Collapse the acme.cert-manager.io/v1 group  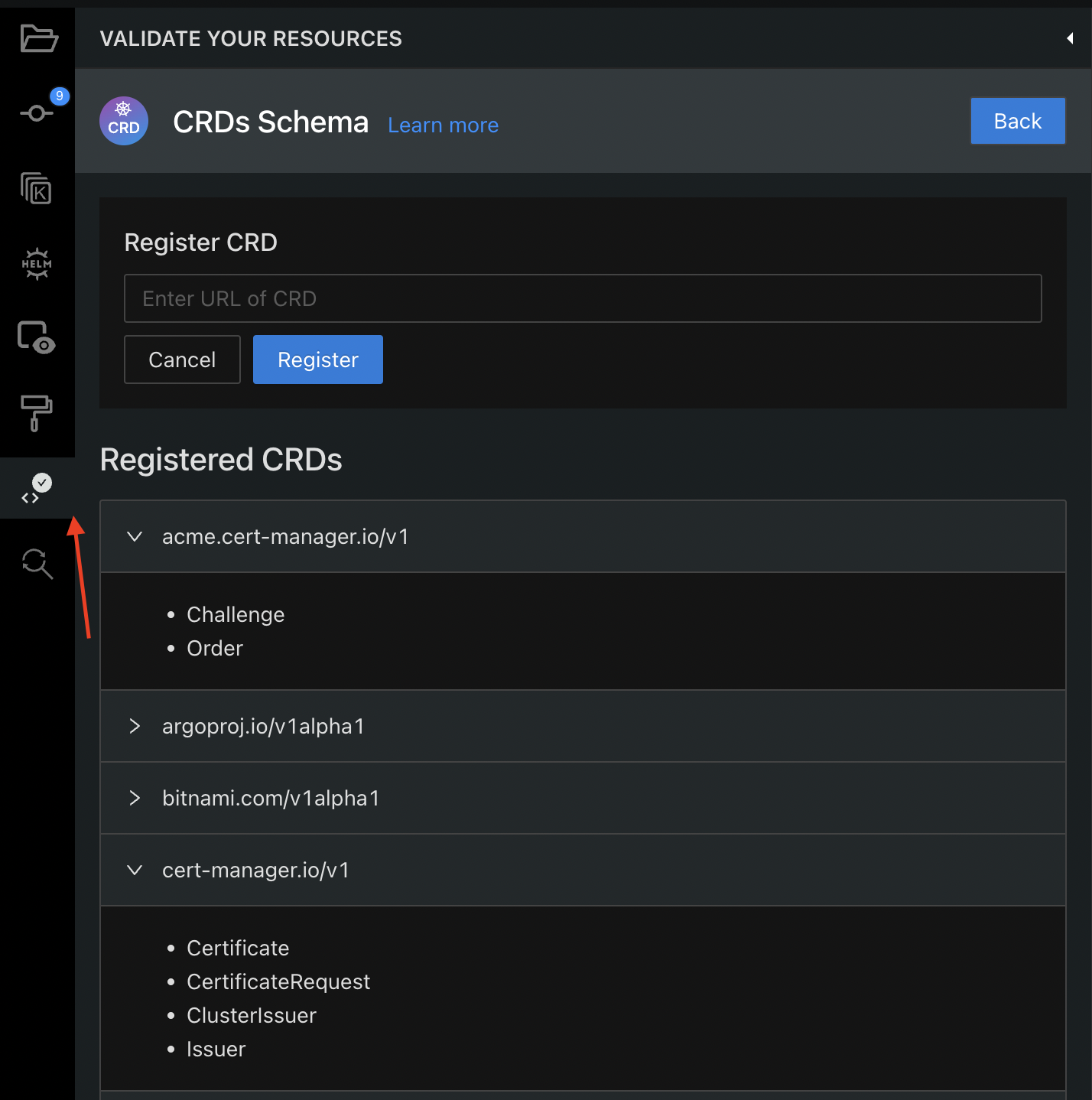tap(583, 536)
